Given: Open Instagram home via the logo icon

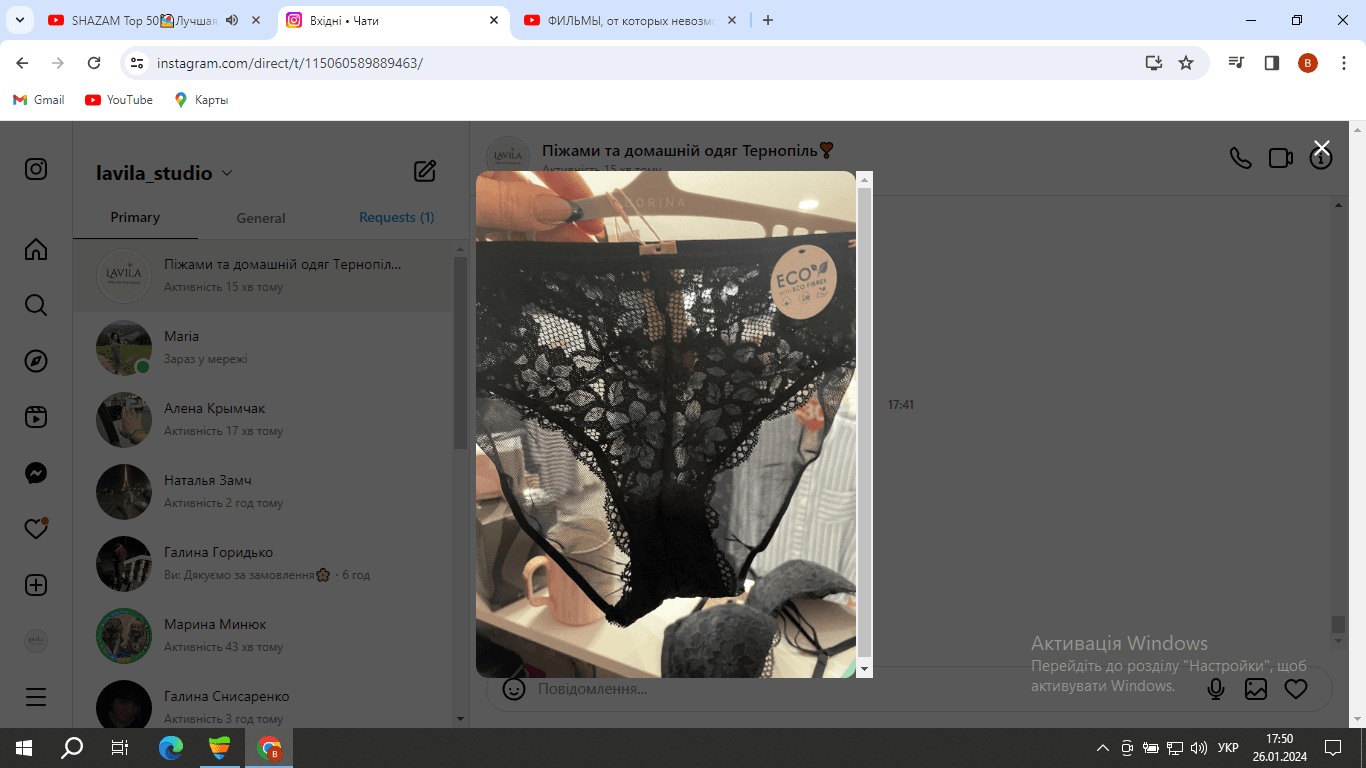Looking at the screenshot, I should pyautogui.click(x=36, y=169).
